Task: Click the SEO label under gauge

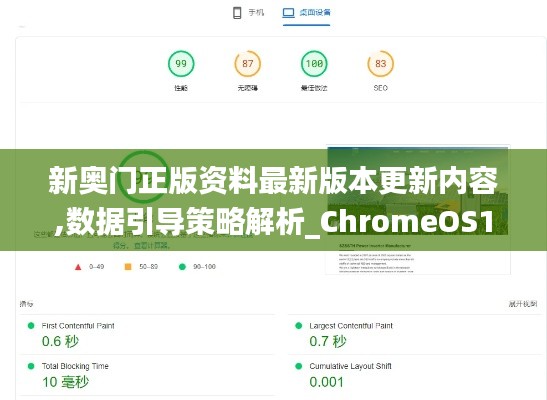Action: (381, 88)
